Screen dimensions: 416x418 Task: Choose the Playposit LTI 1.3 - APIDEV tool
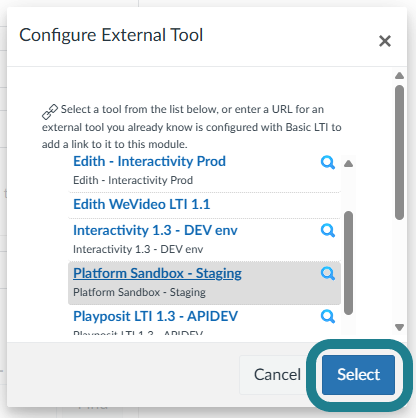(155, 316)
